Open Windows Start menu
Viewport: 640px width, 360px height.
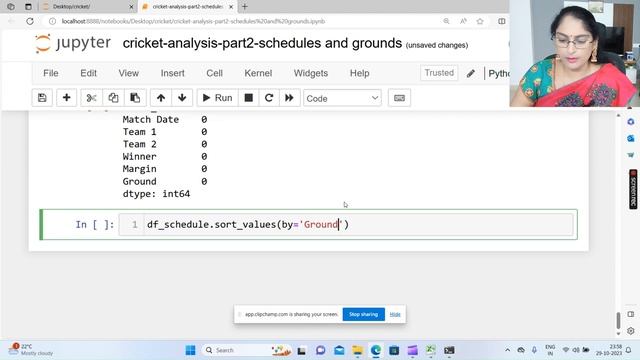pyautogui.click(x=190, y=350)
